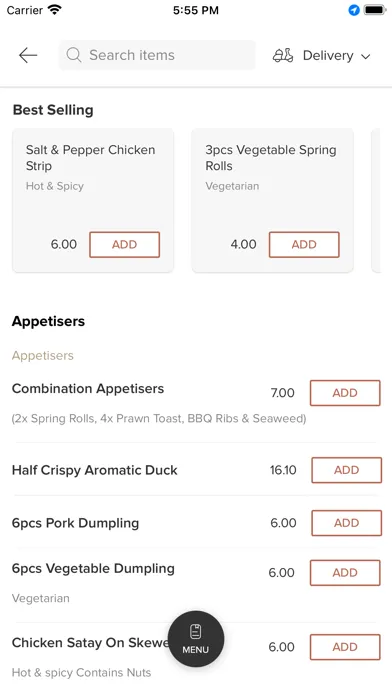
Task: Tap the back arrow icon
Action: click(x=28, y=55)
